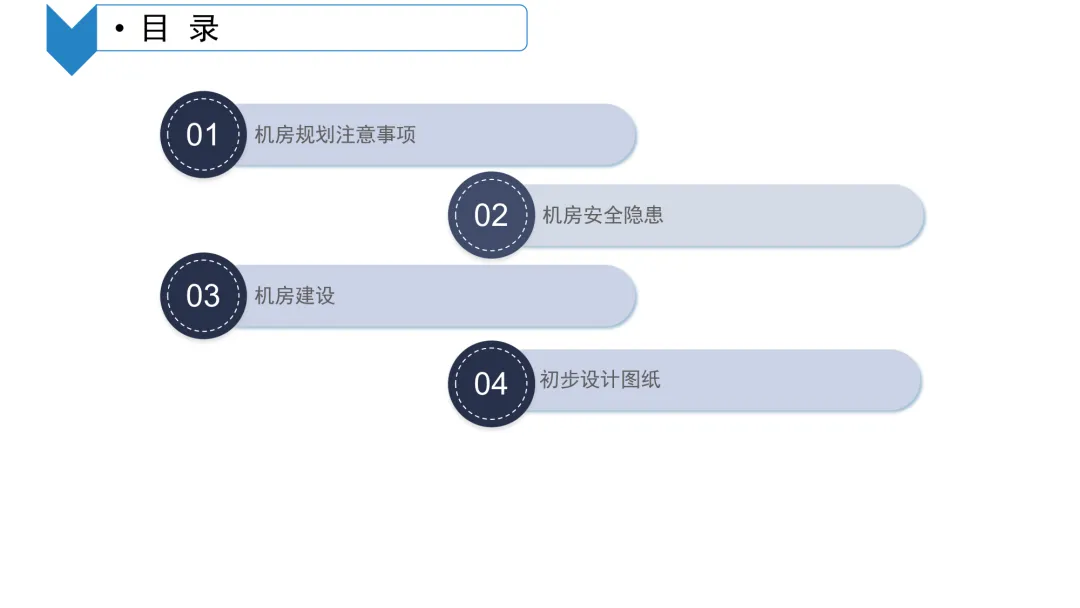The image size is (1080, 608).
Task: Click the 01 numbered circle badge
Action: [203, 134]
